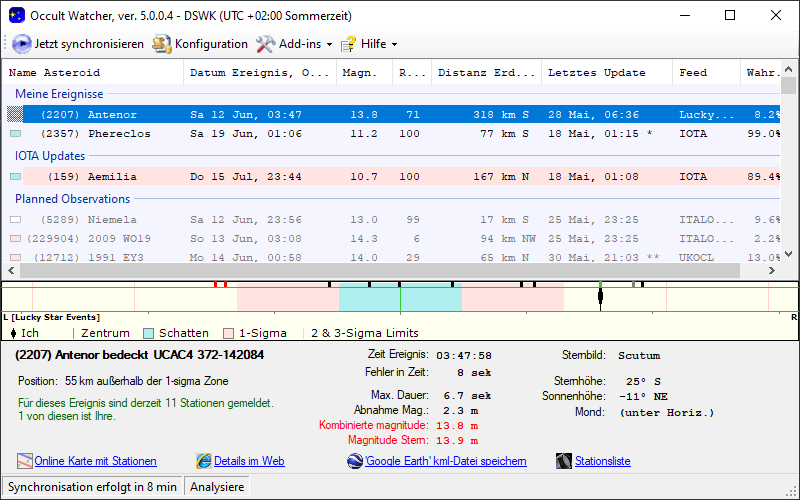Click the Add-ins tools icon
The image size is (800, 500).
[265, 44]
